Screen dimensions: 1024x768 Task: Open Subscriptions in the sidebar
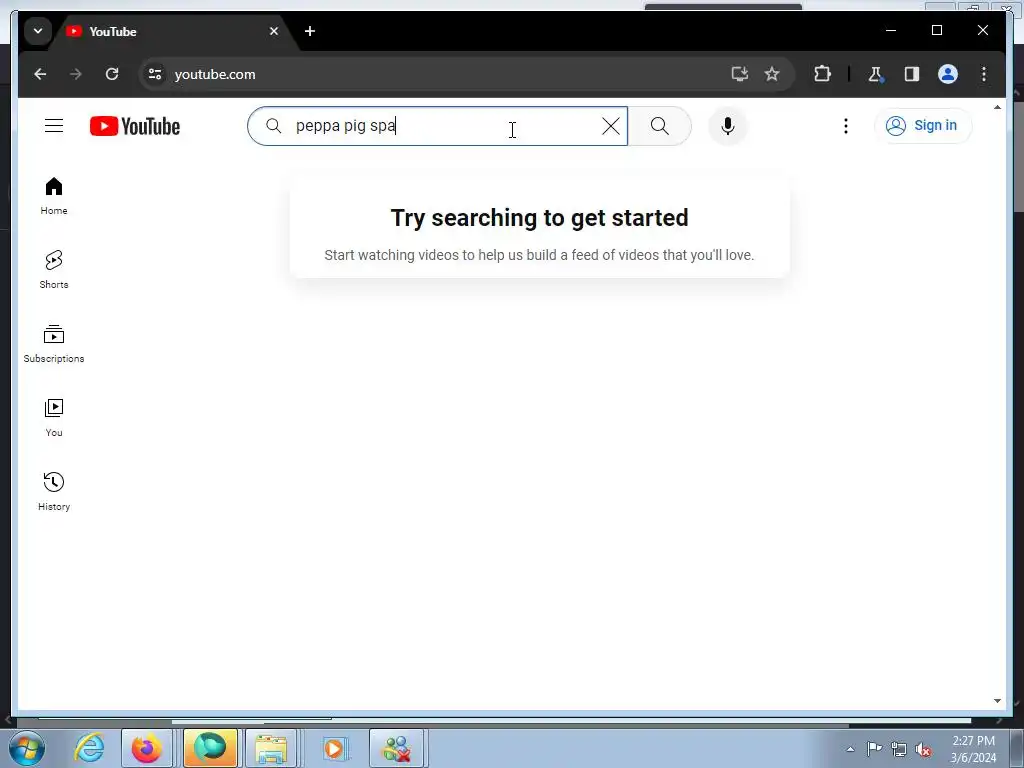(54, 344)
